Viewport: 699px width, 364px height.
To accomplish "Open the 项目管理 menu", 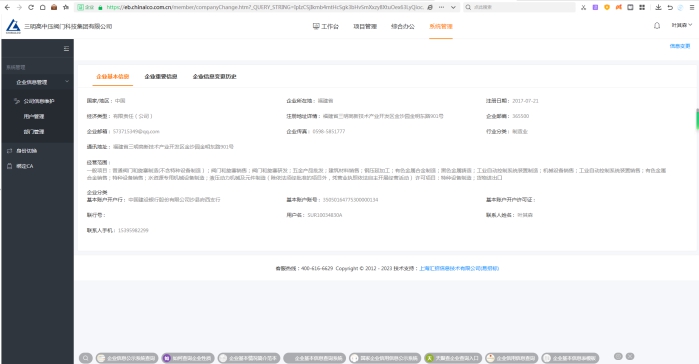I will 365,26.
